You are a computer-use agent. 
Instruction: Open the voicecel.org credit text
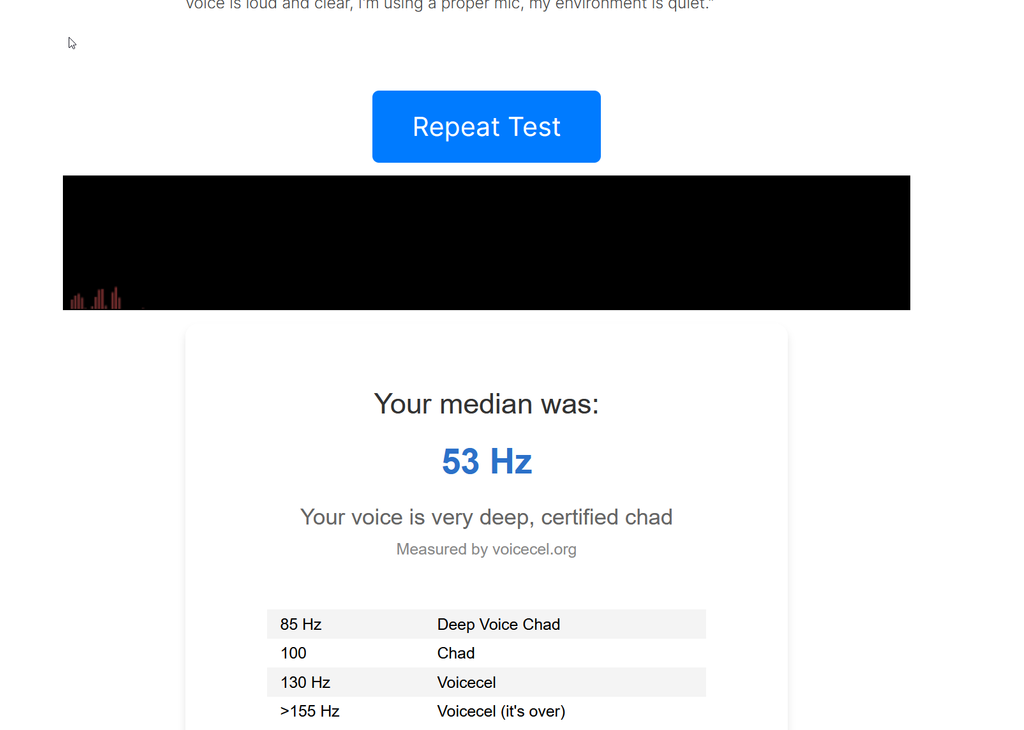534,549
